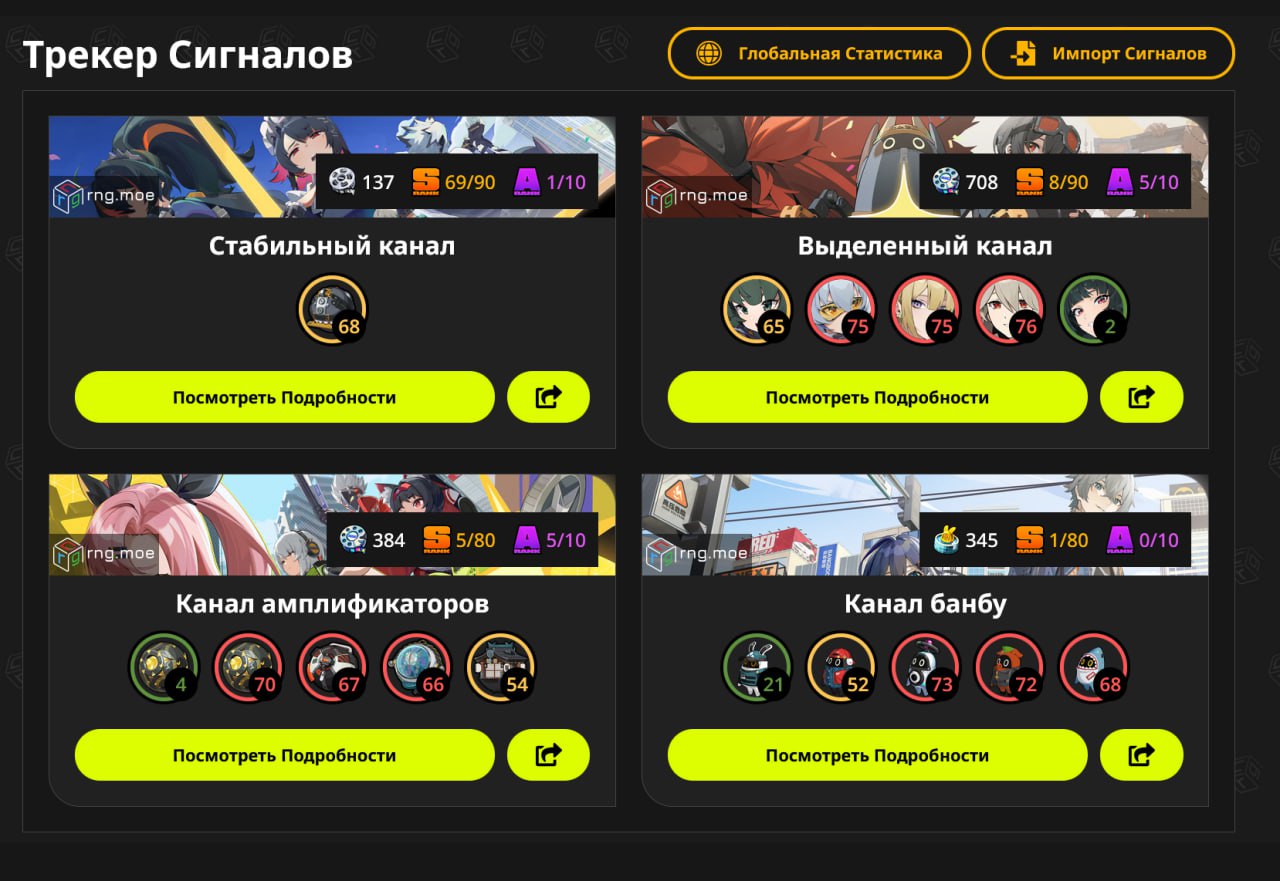The width and height of the screenshot is (1280, 881).
Task: Select the bangboo icon with pity 21
Action: [x=757, y=668]
